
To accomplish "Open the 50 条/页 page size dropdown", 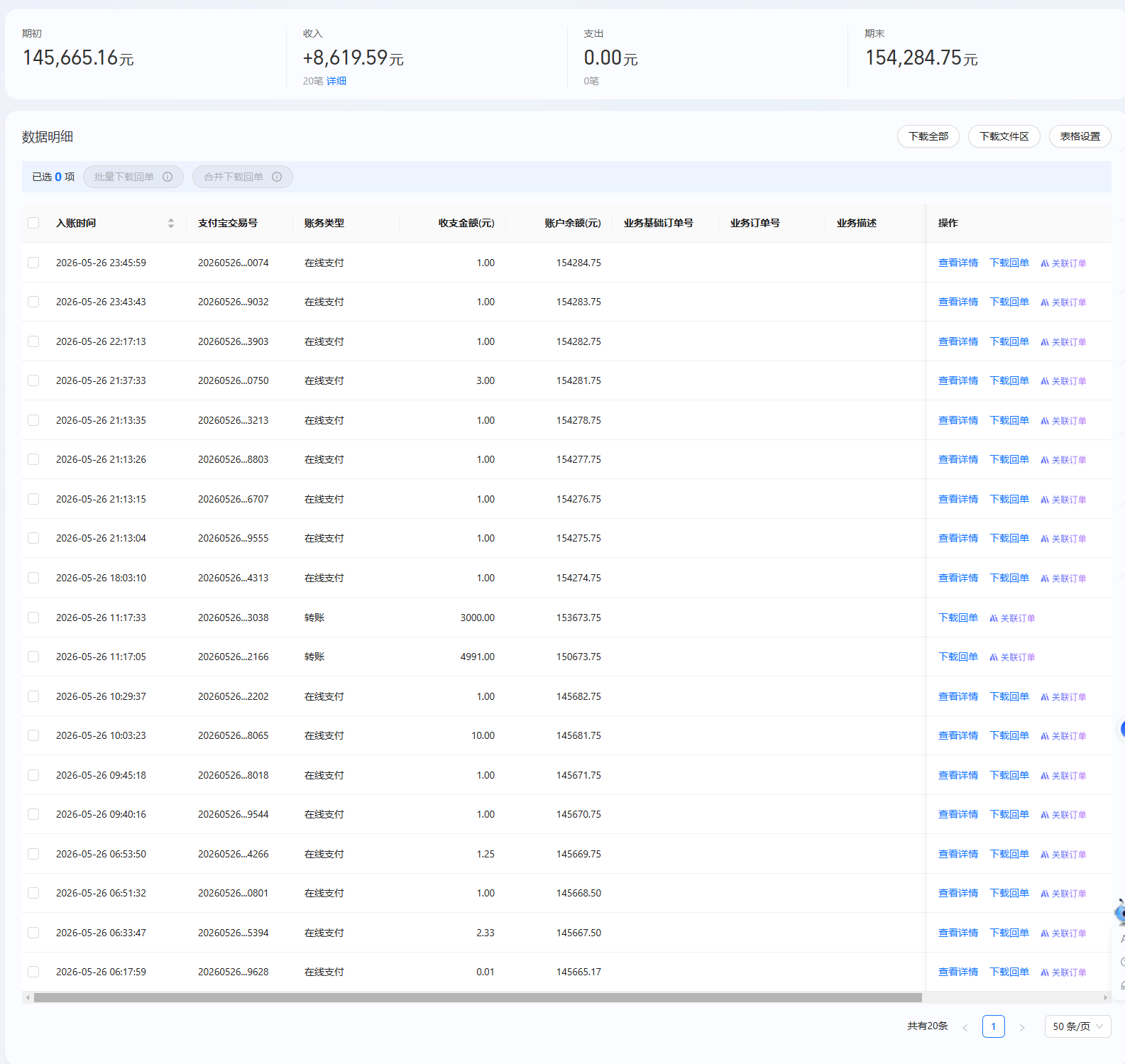I will 1077,1026.
